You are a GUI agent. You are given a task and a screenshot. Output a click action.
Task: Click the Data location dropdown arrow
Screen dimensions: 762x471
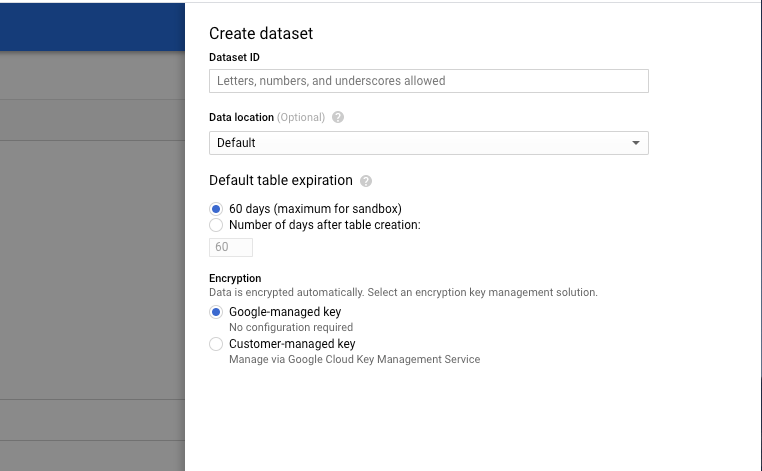click(x=636, y=143)
